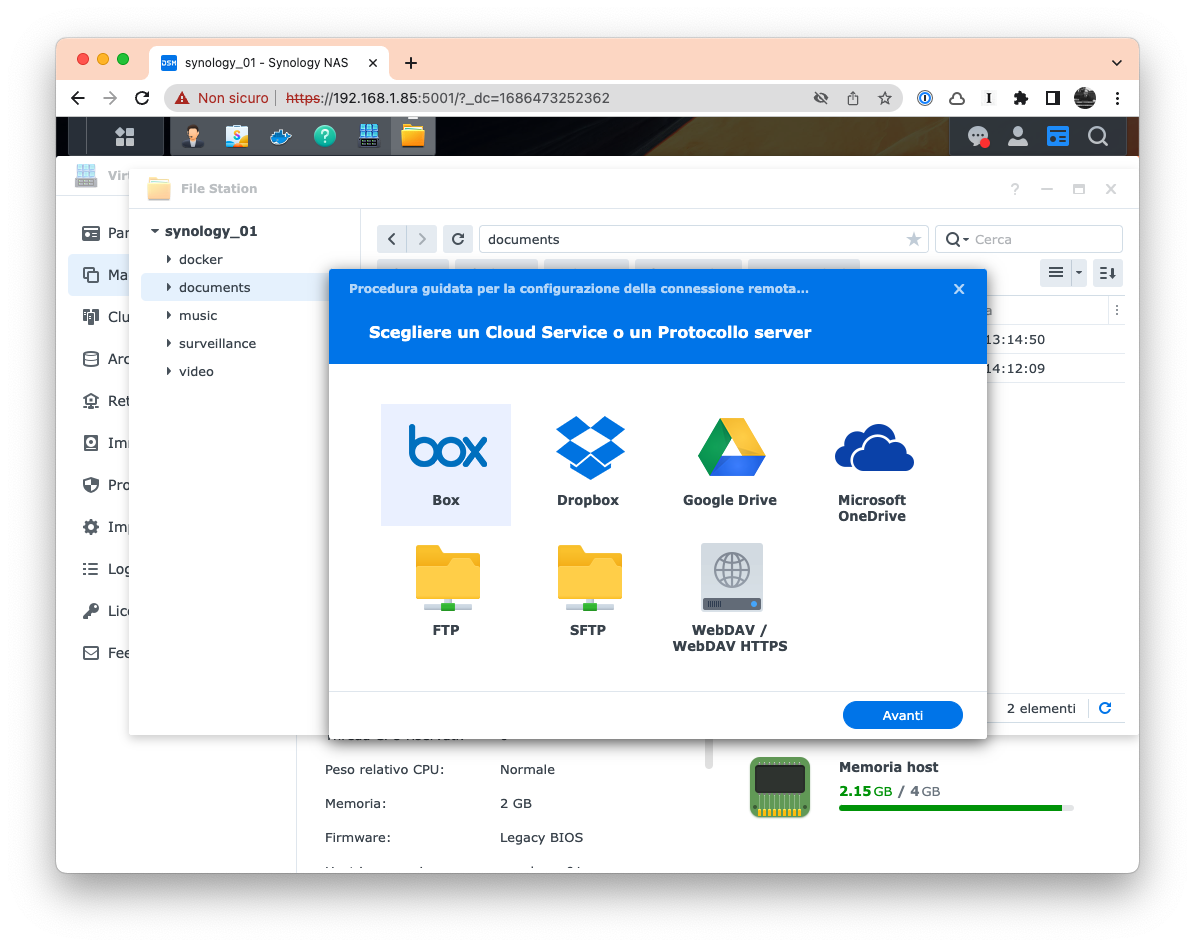
Task: Share this page from address bar
Action: pyautogui.click(x=853, y=98)
